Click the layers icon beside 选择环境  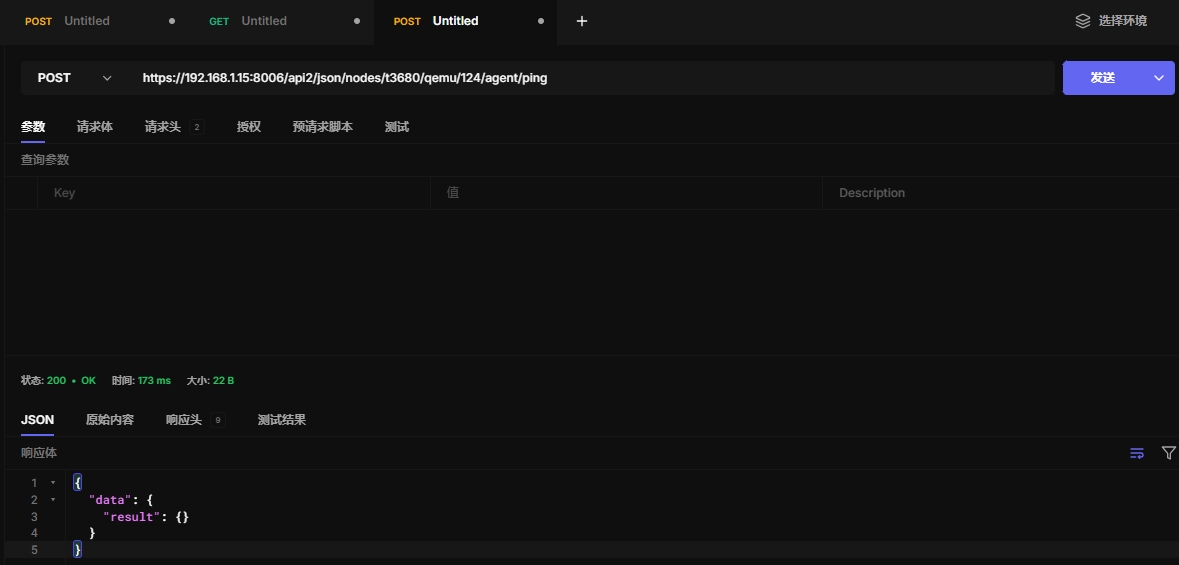(1082, 21)
